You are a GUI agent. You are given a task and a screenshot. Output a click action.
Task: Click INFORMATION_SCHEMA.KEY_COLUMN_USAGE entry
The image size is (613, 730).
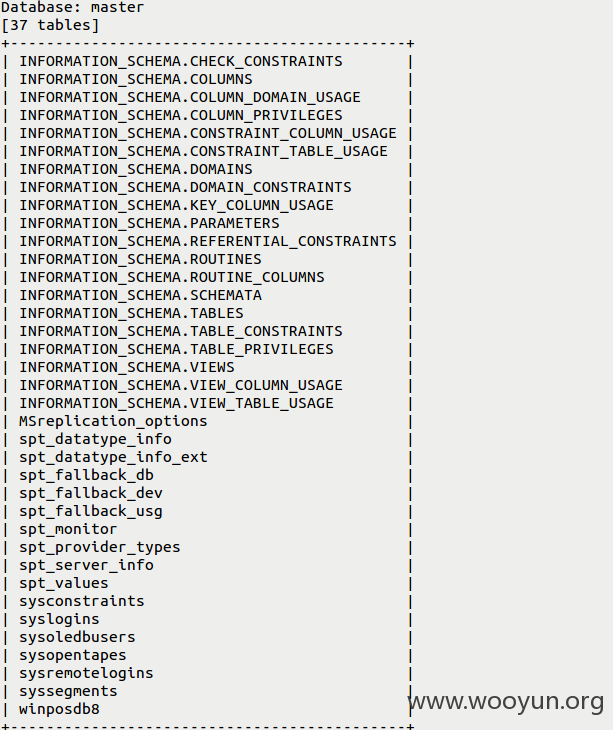176,205
